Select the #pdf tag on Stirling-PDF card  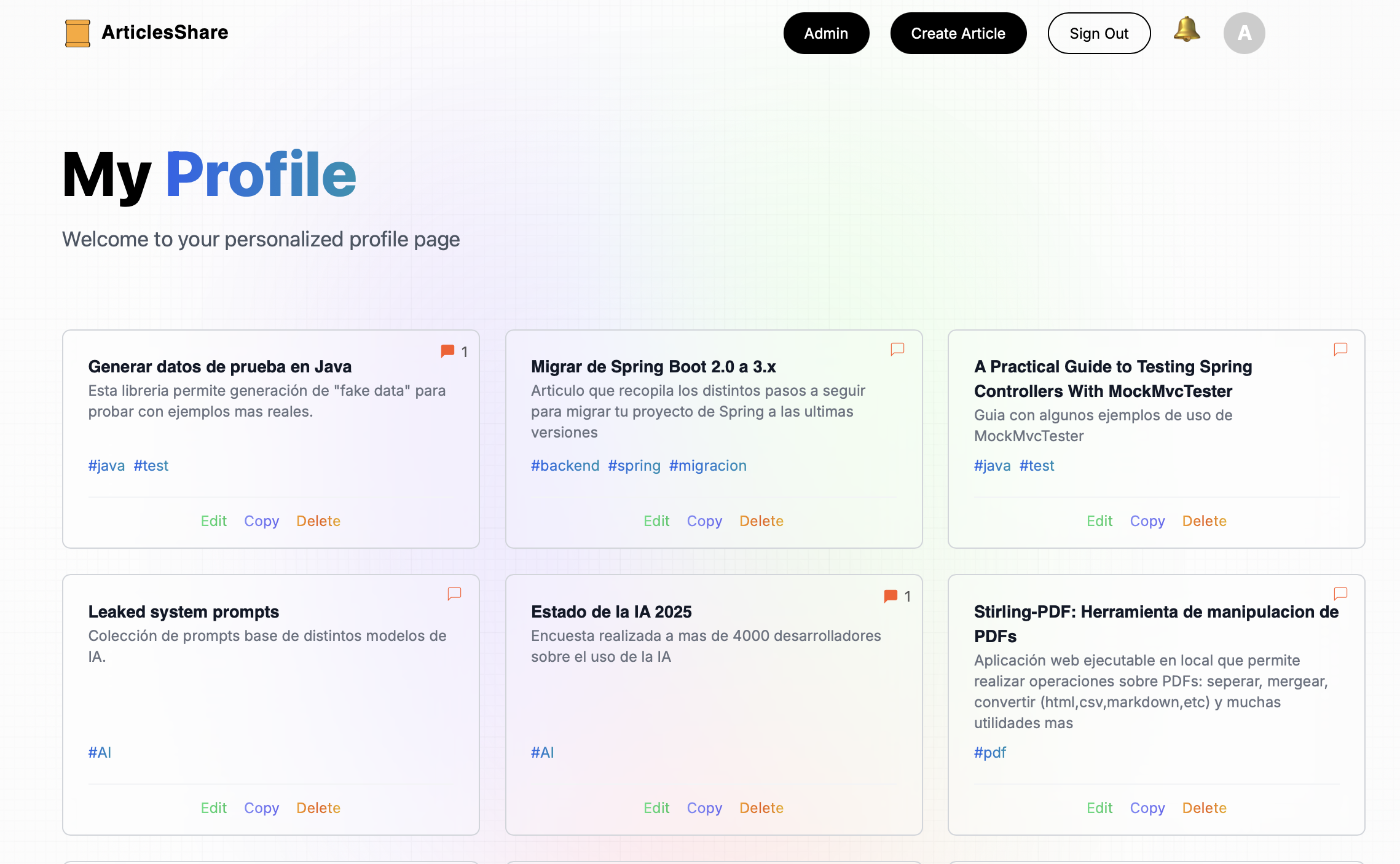tap(989, 753)
